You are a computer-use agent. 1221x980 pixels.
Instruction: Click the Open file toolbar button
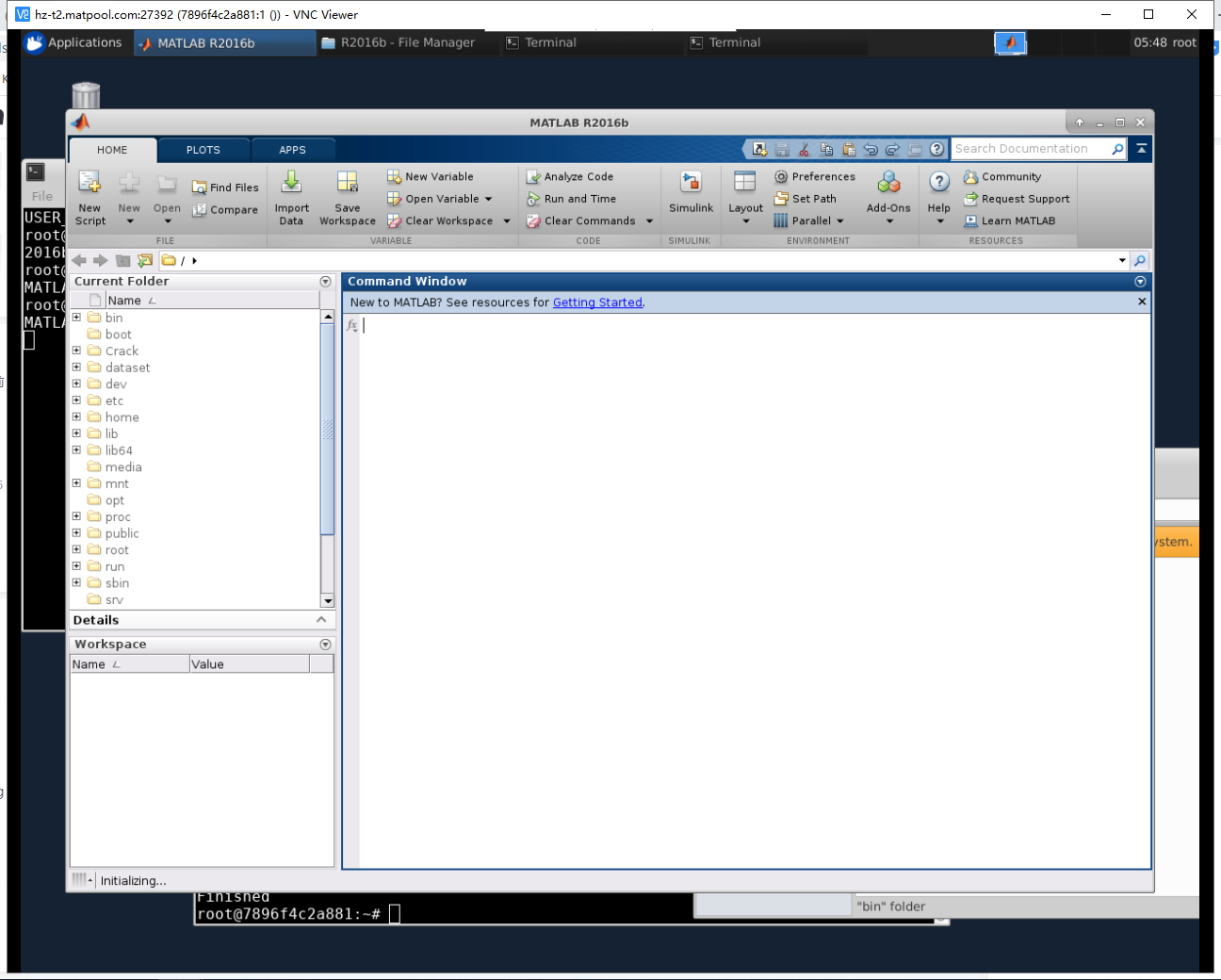click(167, 198)
